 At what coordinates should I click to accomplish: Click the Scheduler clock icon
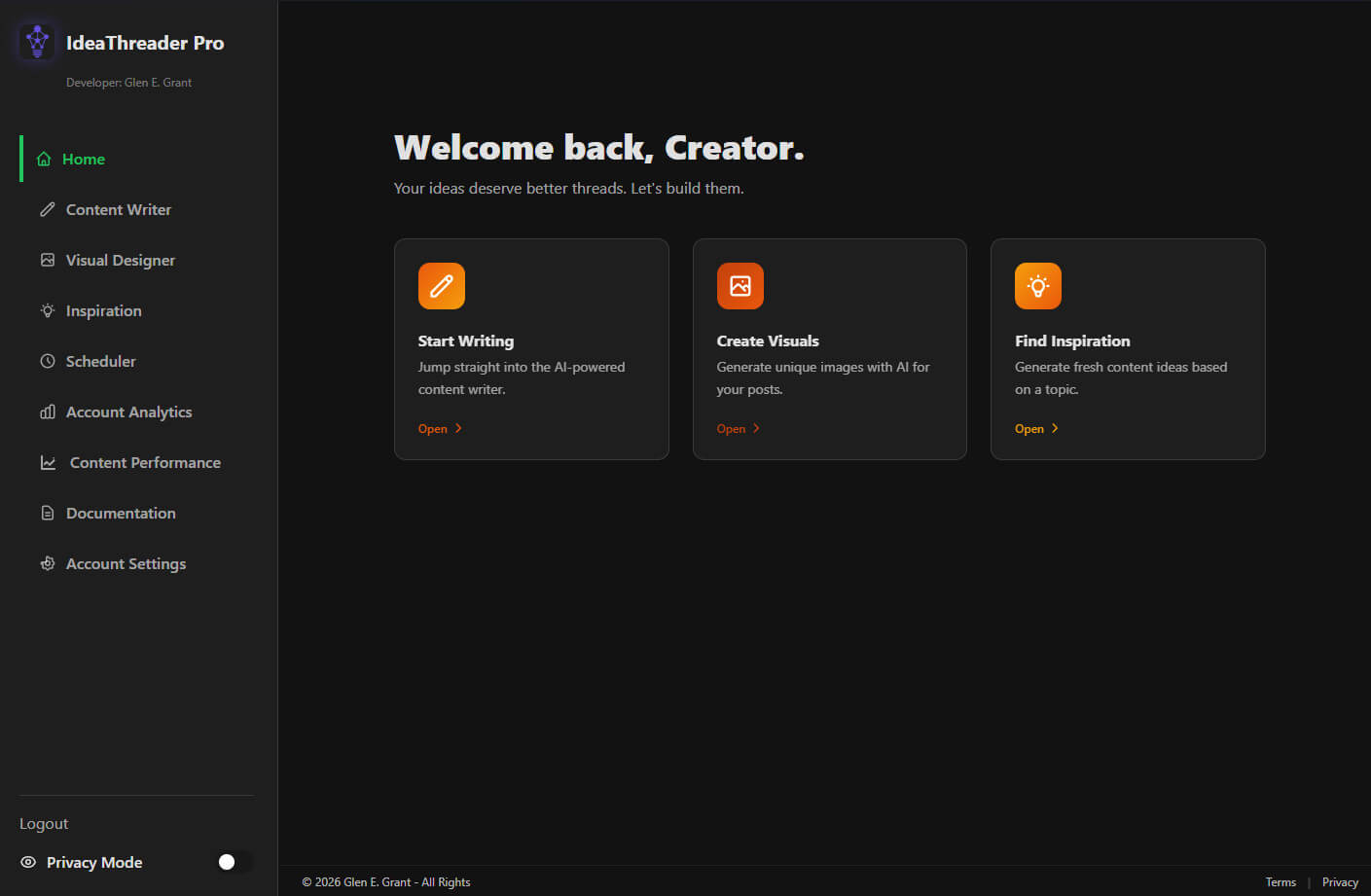tap(48, 361)
